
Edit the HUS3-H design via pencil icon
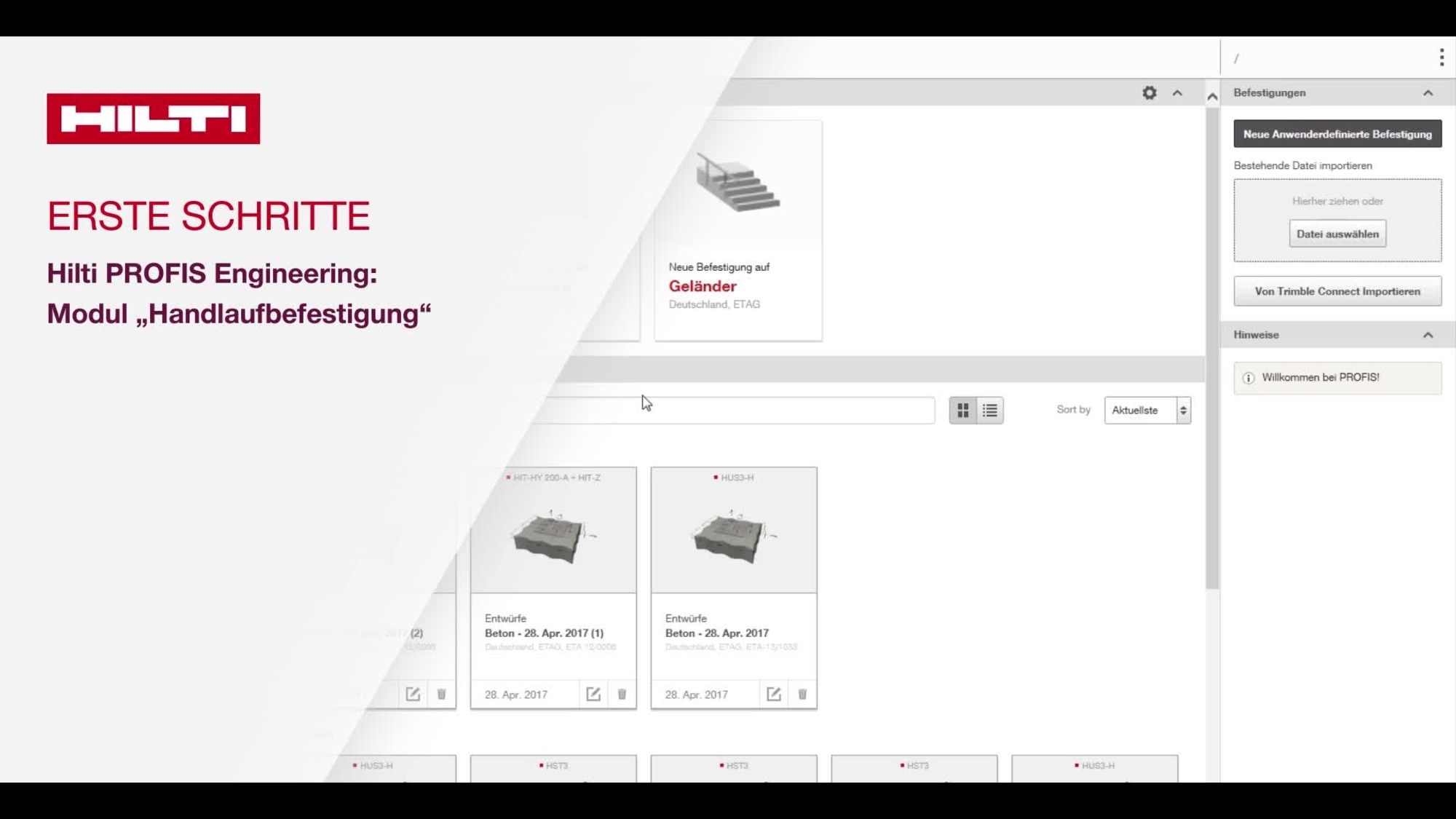(774, 694)
